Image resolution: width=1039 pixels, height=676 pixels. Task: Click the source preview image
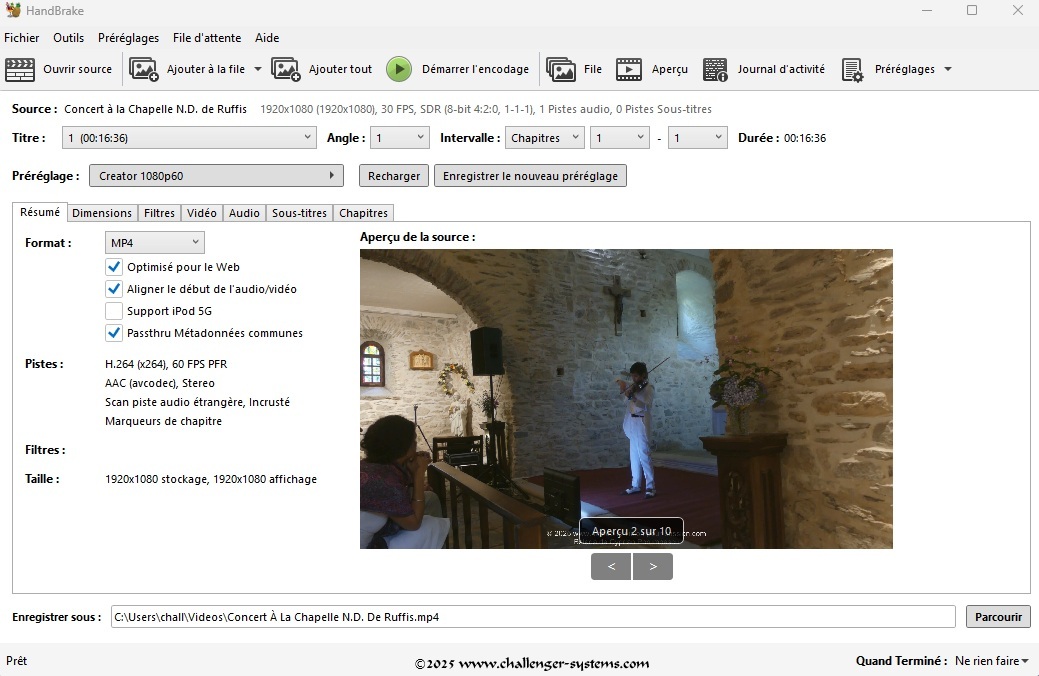click(x=626, y=399)
